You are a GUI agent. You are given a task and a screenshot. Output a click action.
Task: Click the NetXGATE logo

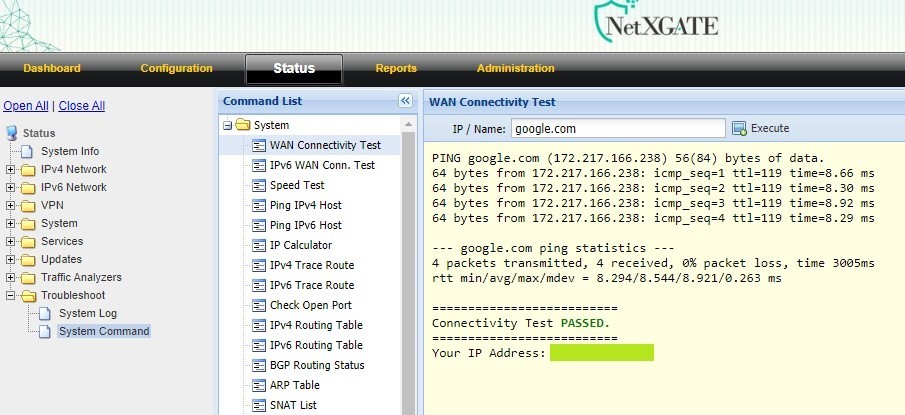[x=655, y=22]
